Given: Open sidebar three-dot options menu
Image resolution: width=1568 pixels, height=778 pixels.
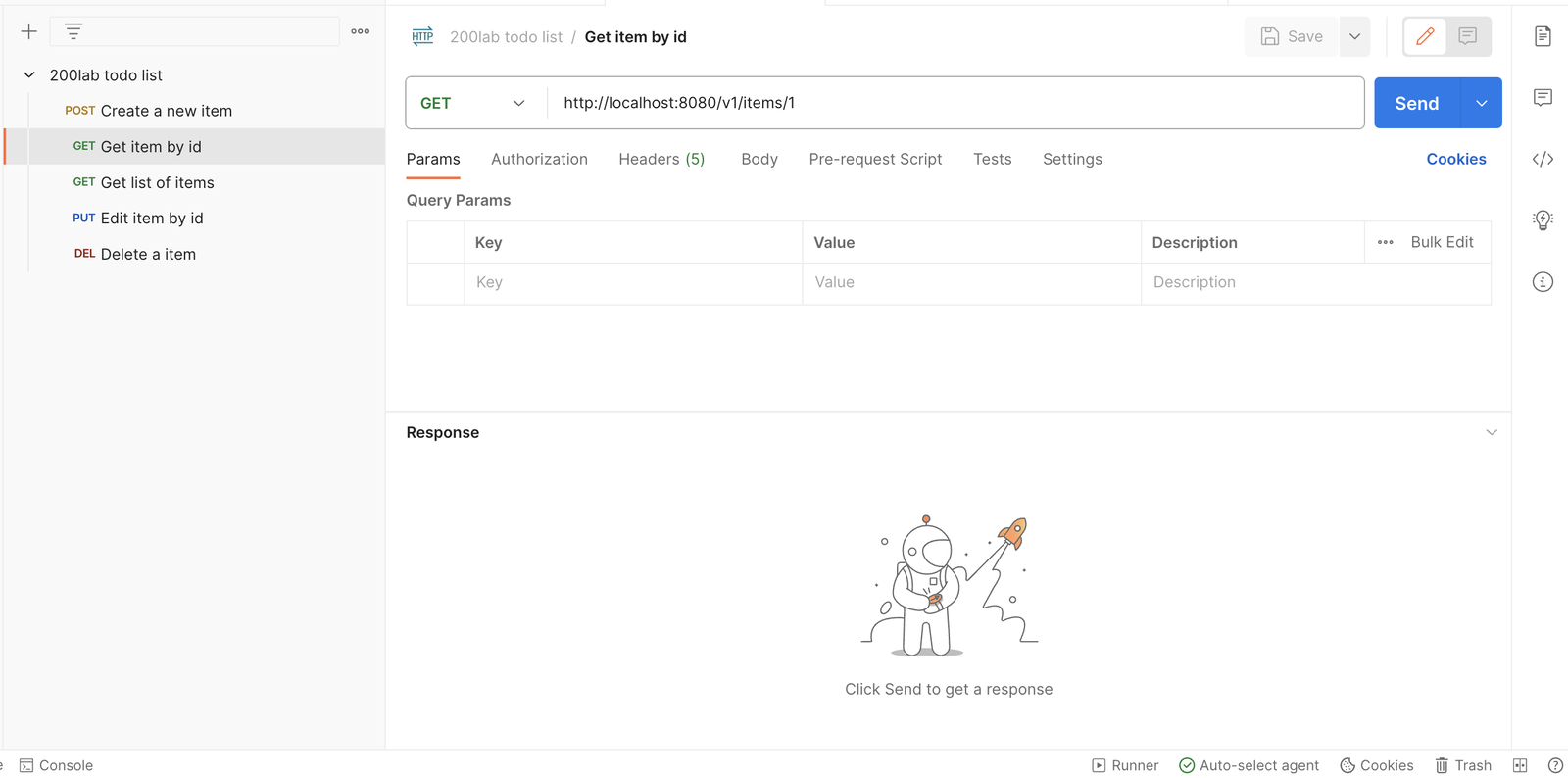Looking at the screenshot, I should (361, 31).
